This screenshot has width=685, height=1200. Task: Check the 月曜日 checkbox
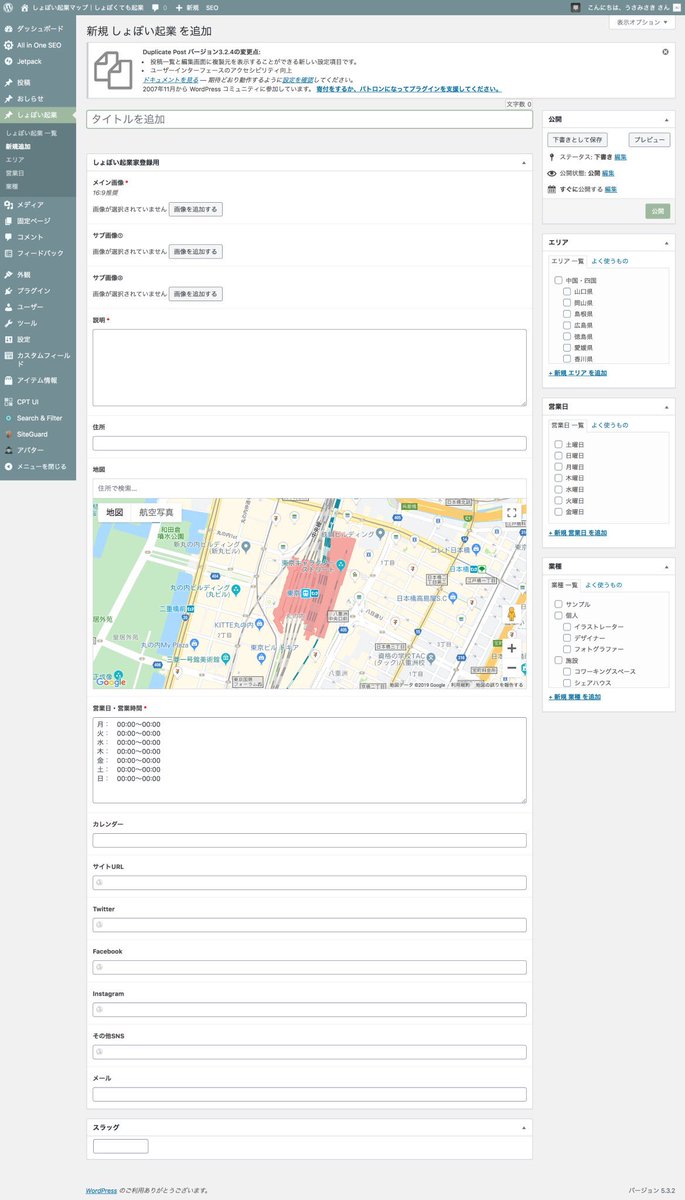[x=559, y=467]
